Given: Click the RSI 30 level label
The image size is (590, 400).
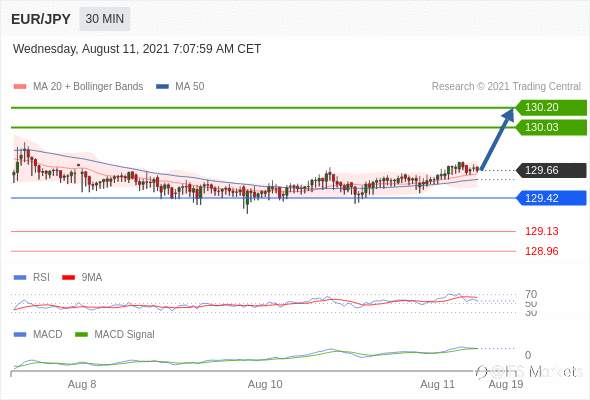Looking at the screenshot, I should 531,313.
